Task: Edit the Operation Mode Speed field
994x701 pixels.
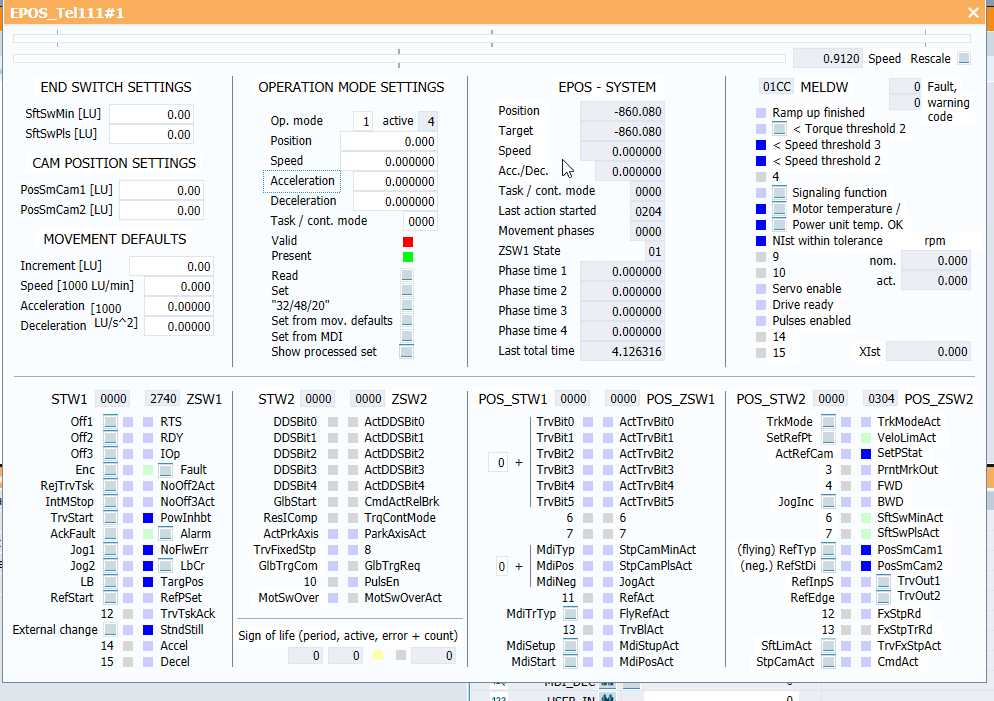Action: point(389,162)
